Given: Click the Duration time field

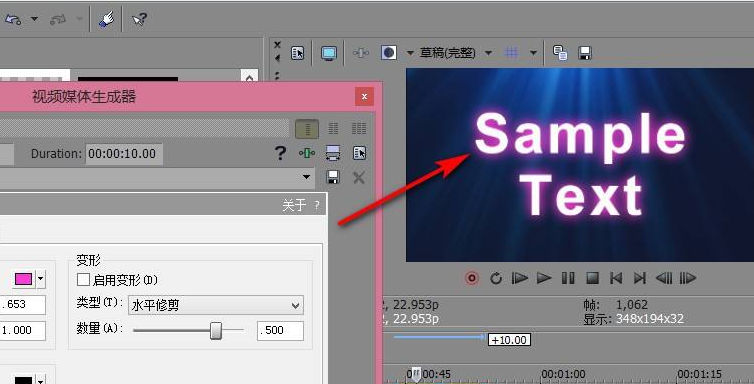Looking at the screenshot, I should (124, 154).
